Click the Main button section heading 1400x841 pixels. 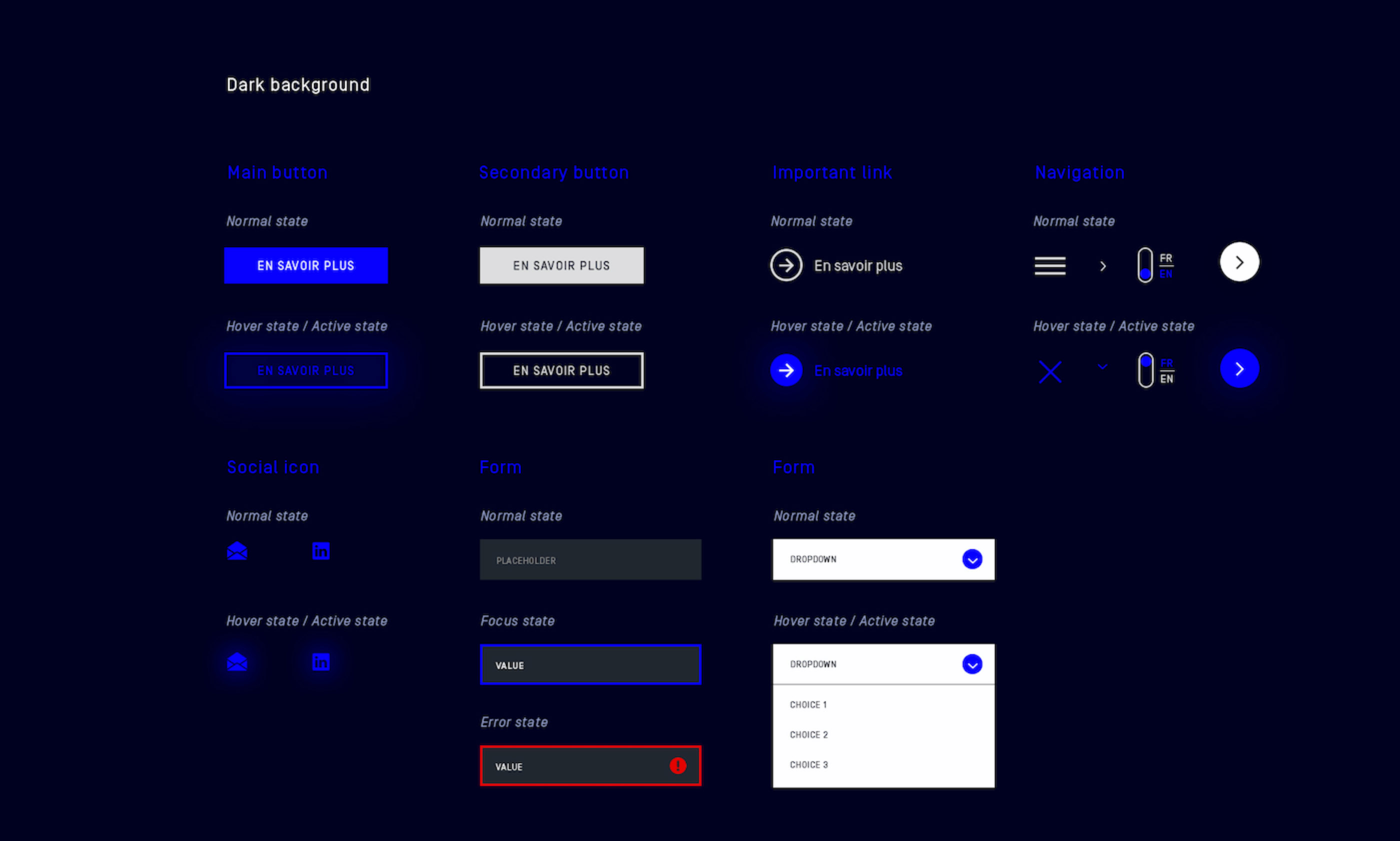[x=277, y=172]
